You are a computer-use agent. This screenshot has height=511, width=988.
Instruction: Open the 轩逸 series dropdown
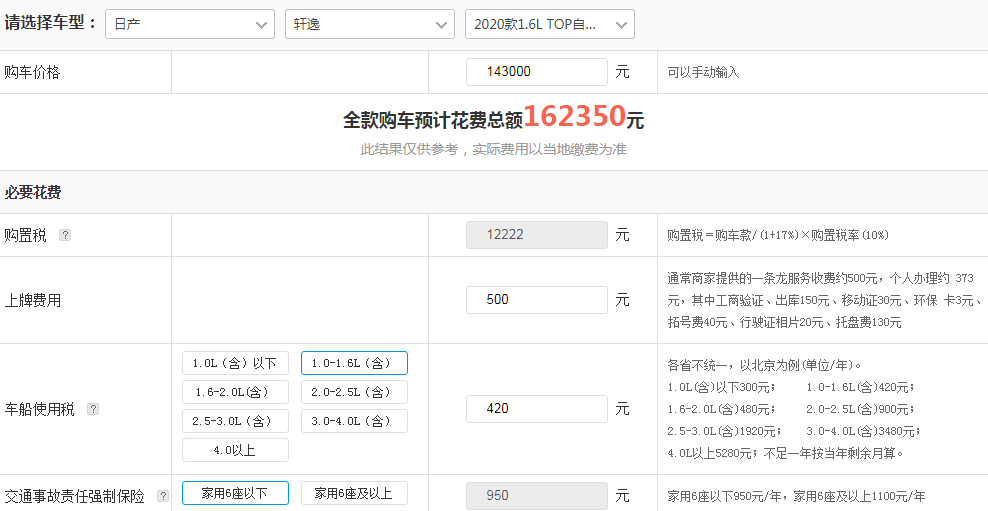pyautogui.click(x=370, y=24)
